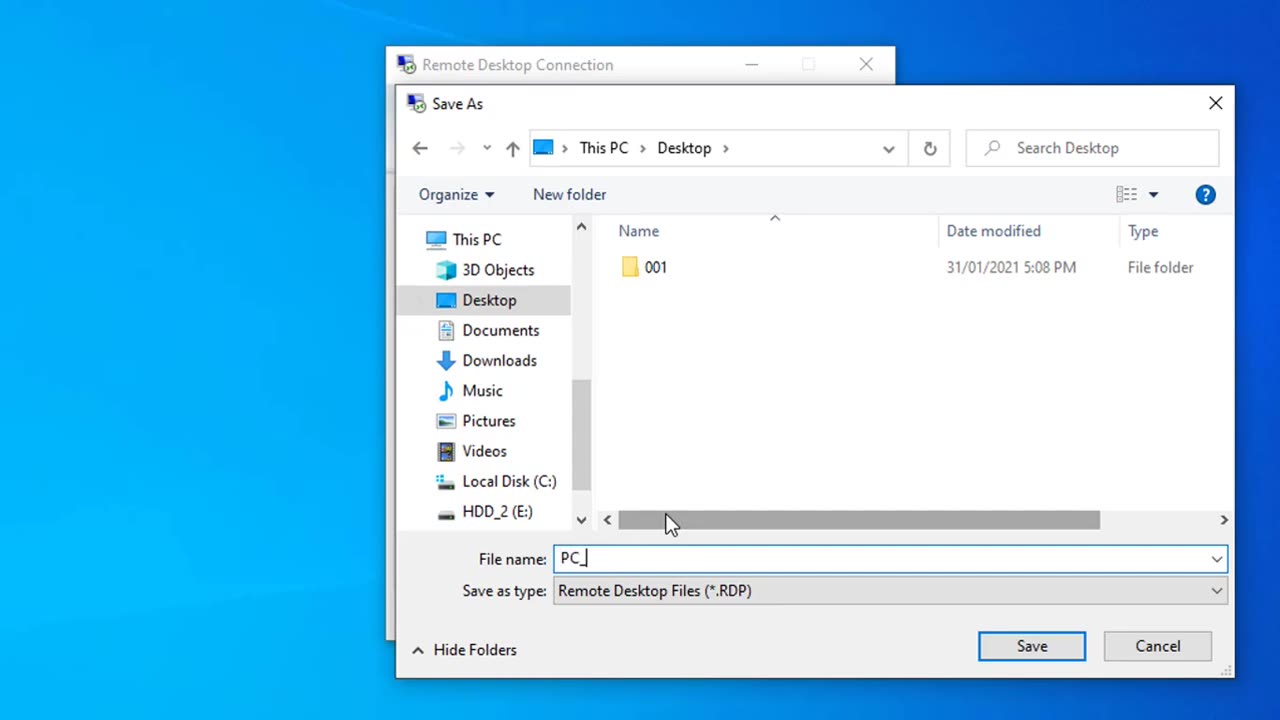Image resolution: width=1280 pixels, height=720 pixels.
Task: Click the Videos filmstrip icon
Action: [x=446, y=451]
